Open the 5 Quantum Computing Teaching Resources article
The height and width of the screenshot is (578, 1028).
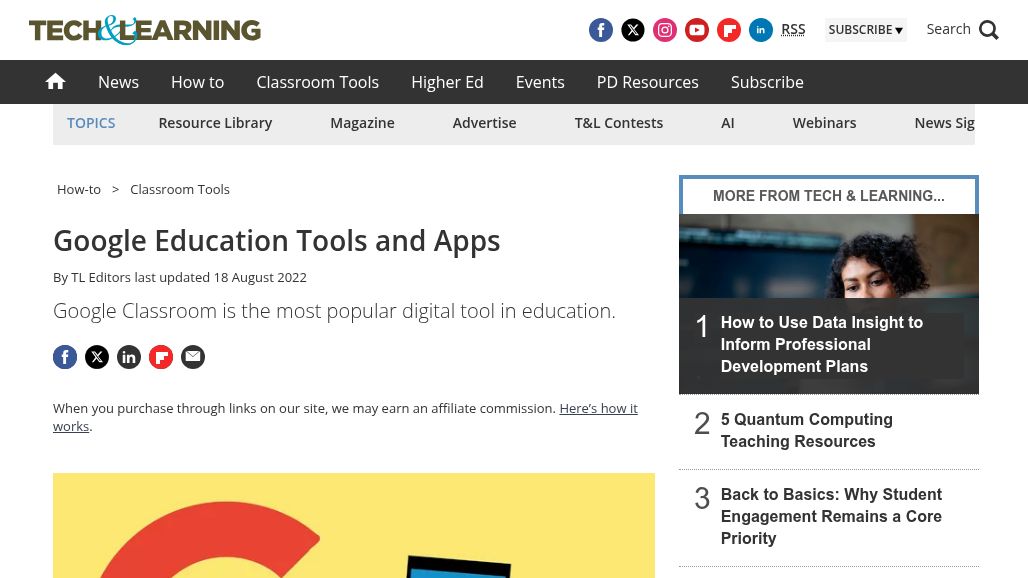[806, 431]
